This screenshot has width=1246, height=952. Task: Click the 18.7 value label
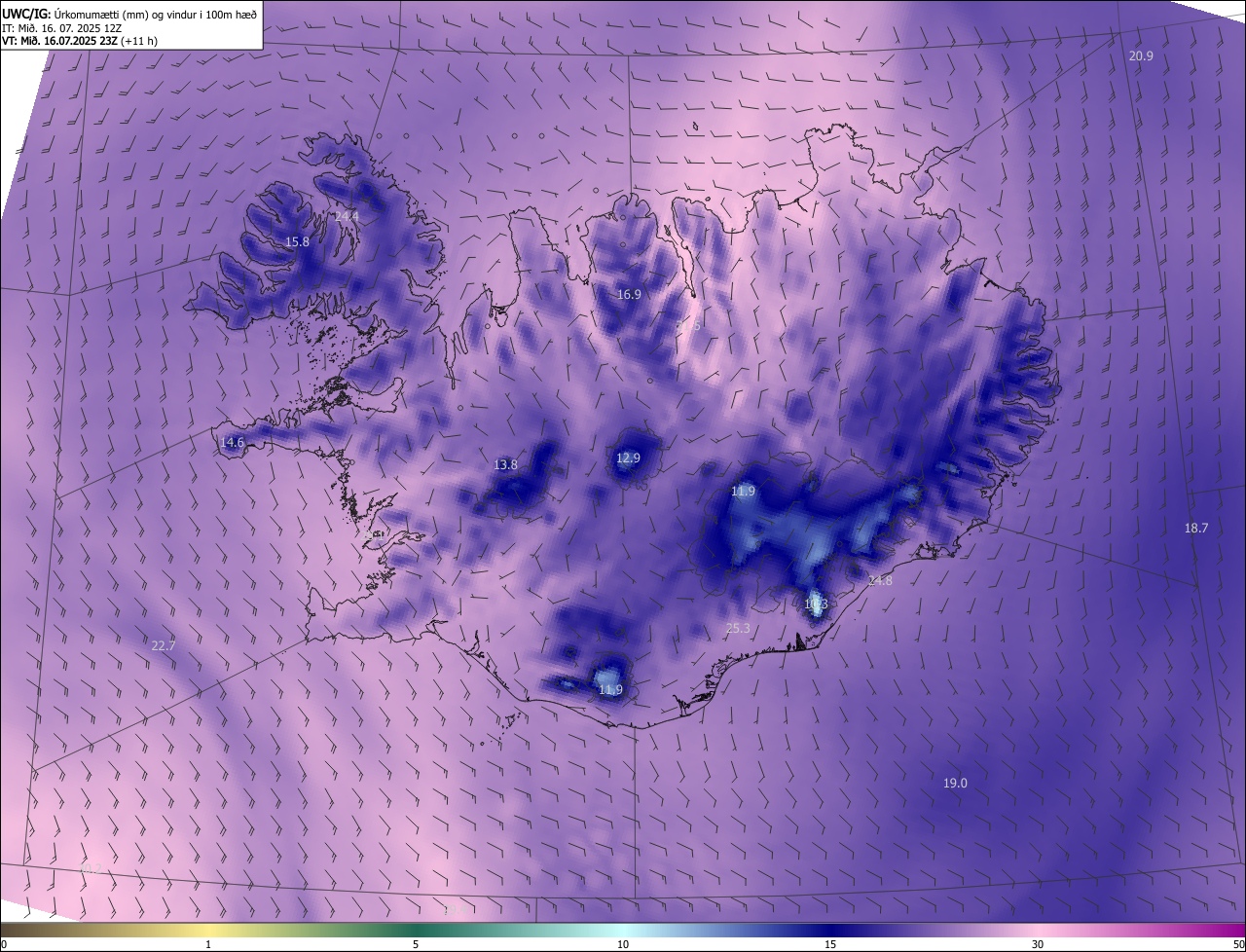click(1195, 529)
